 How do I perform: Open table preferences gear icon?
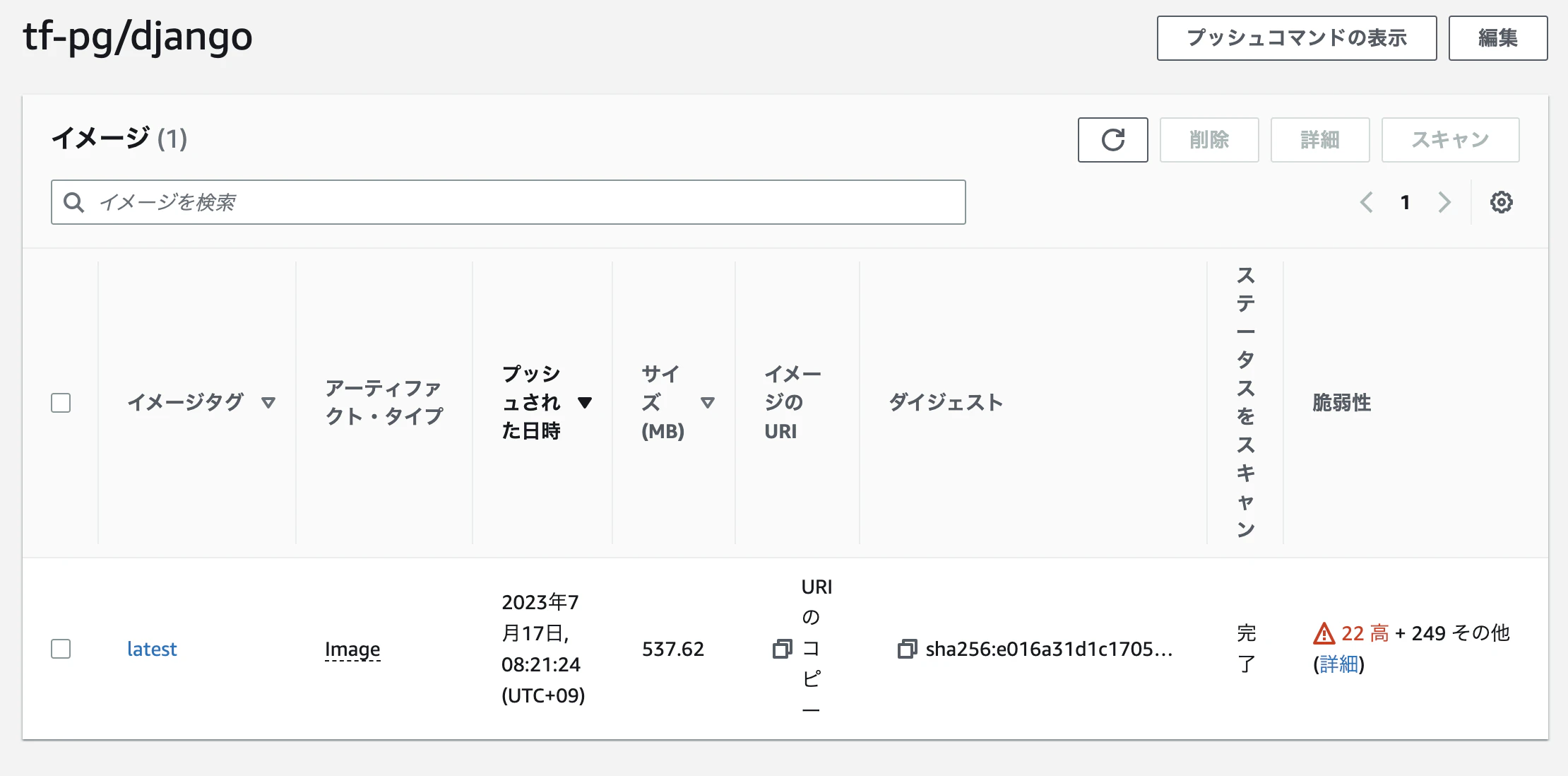(x=1501, y=202)
